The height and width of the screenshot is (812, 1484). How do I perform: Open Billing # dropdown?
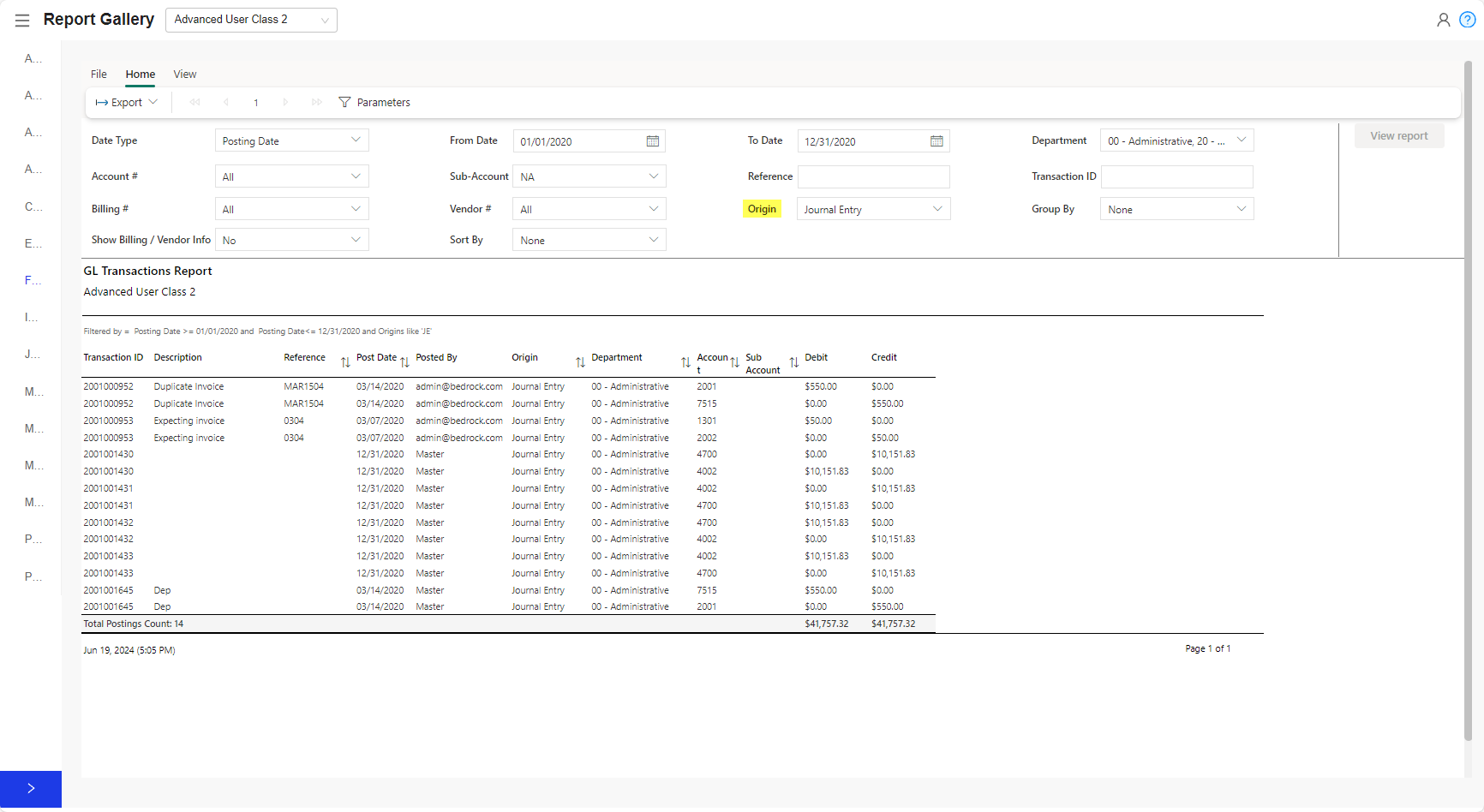(291, 209)
